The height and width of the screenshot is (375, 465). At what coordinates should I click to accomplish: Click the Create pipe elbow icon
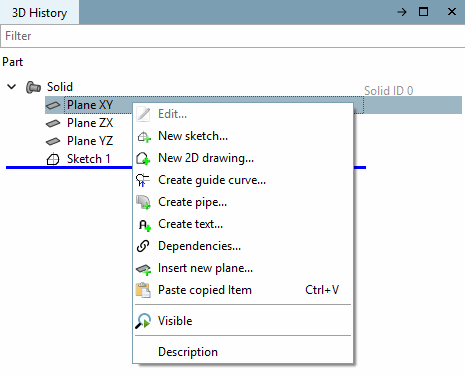(x=143, y=202)
